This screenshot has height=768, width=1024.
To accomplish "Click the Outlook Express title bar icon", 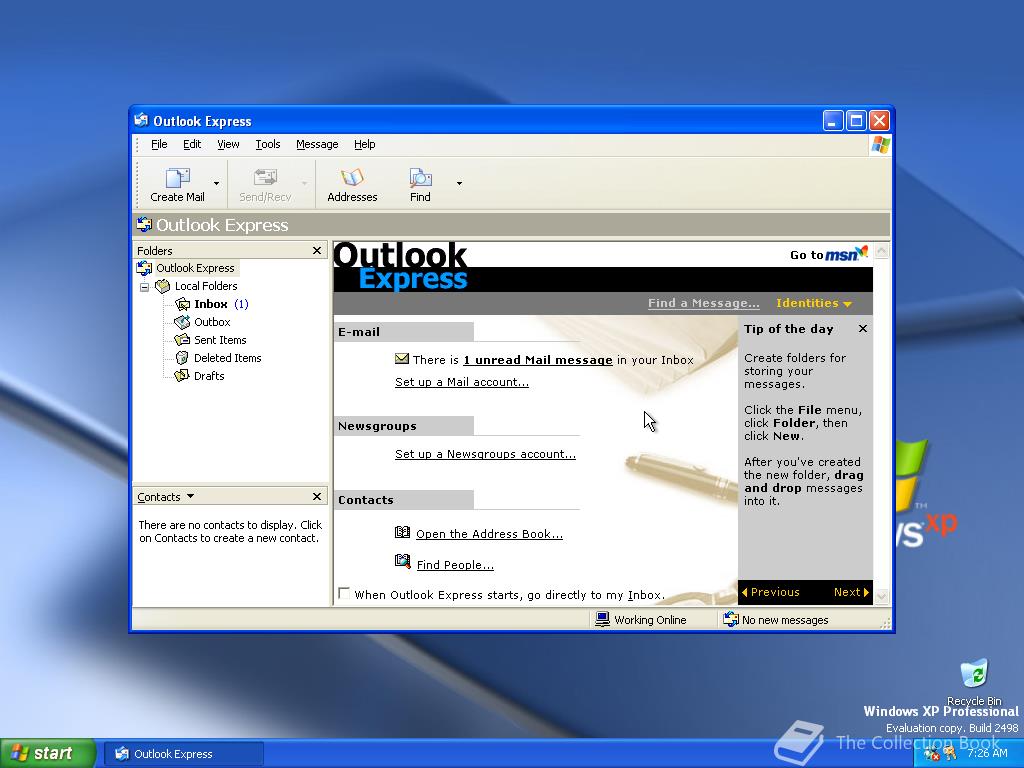I will coord(142,121).
